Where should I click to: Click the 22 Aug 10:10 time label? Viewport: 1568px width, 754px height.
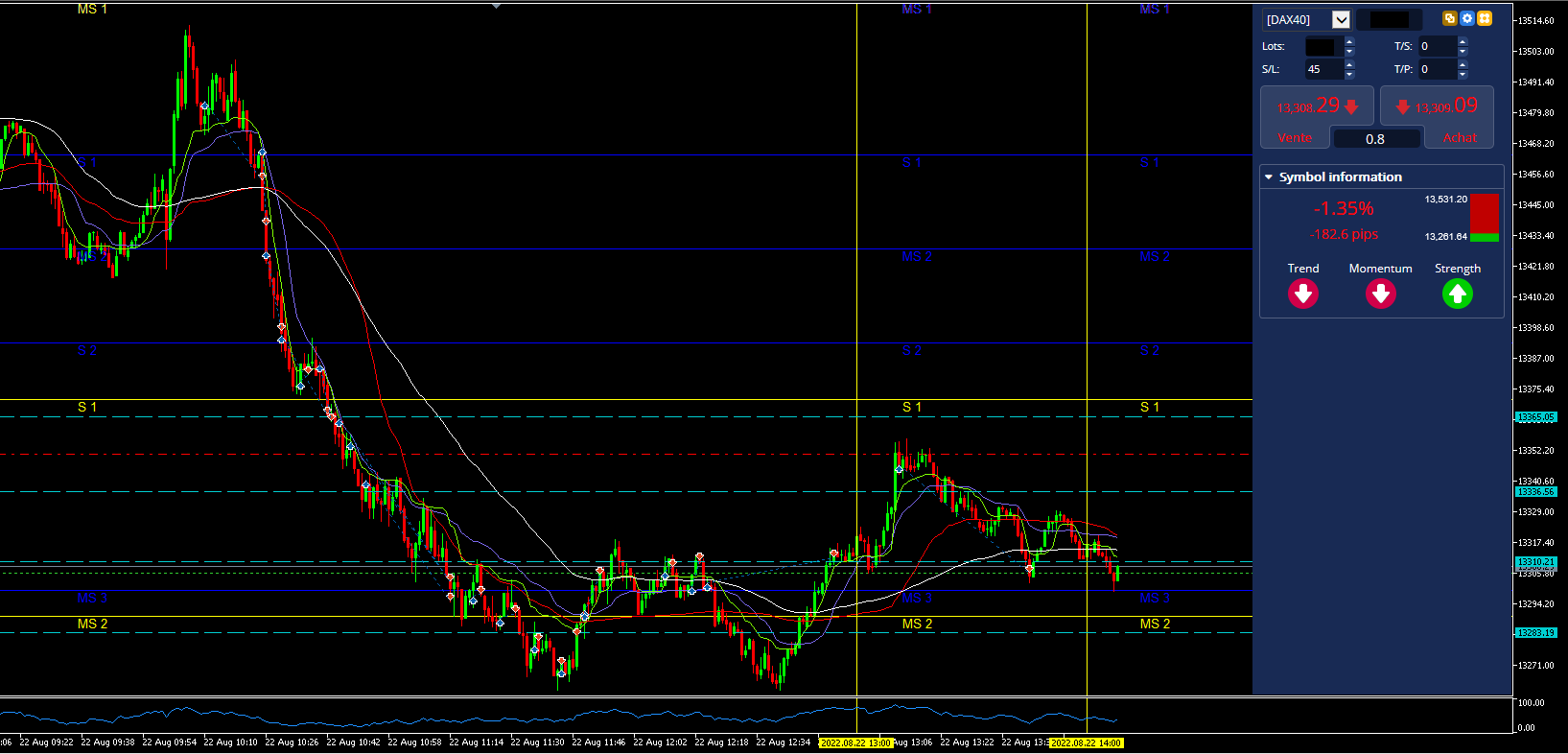pyautogui.click(x=230, y=742)
